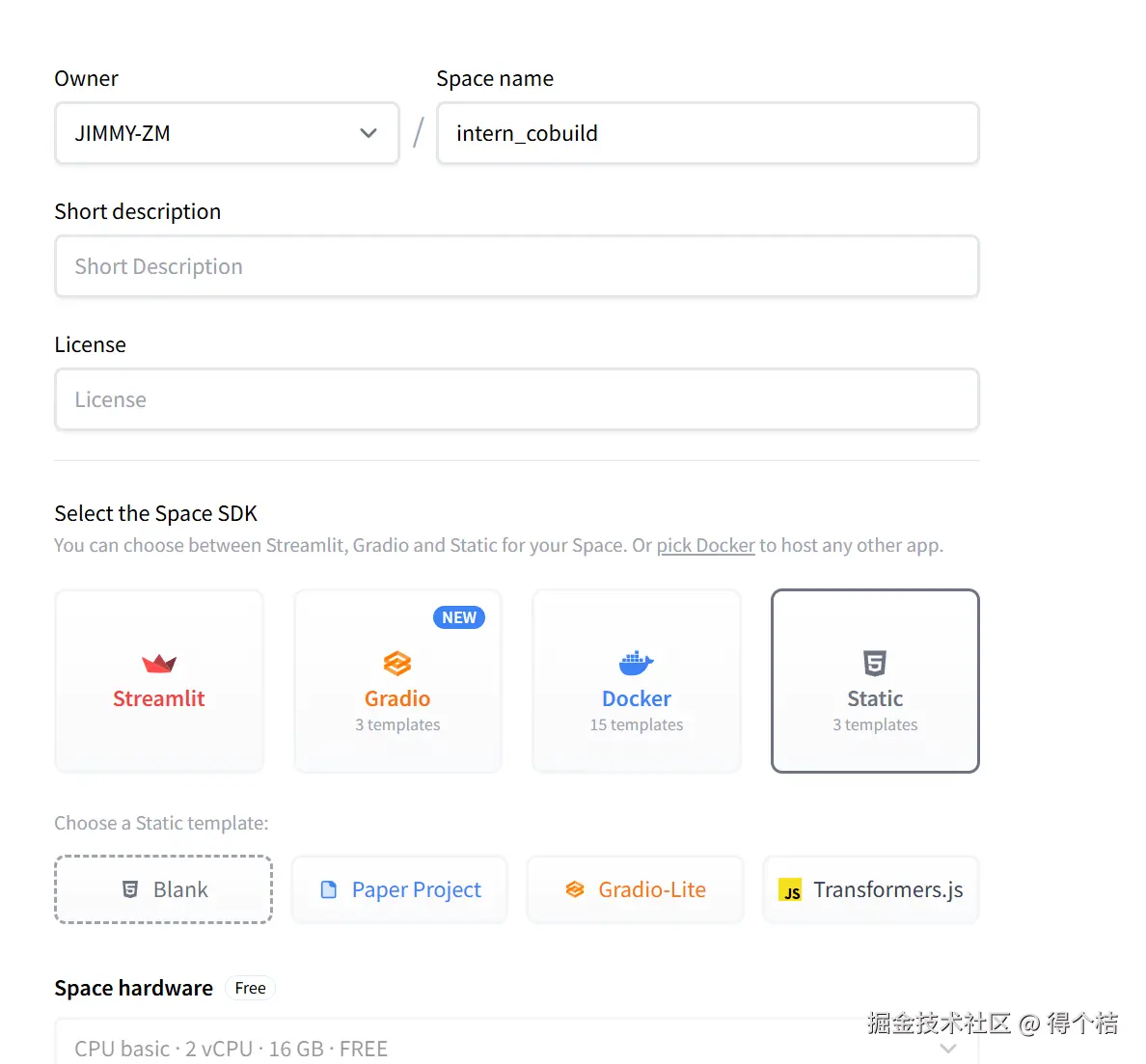This screenshot has height=1064, width=1146.
Task: Click the '3 templates' text under Gradio
Action: 397,724
